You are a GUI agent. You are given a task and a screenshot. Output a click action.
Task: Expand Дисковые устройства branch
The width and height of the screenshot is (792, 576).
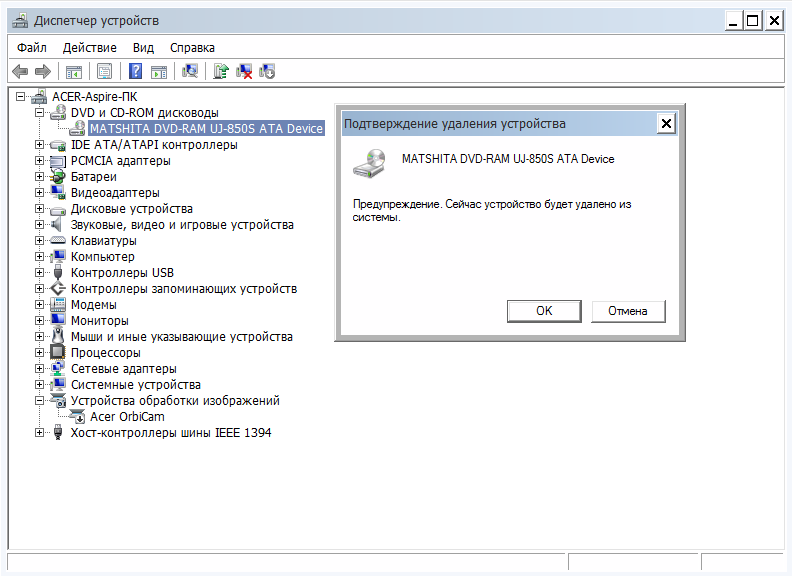(x=39, y=209)
